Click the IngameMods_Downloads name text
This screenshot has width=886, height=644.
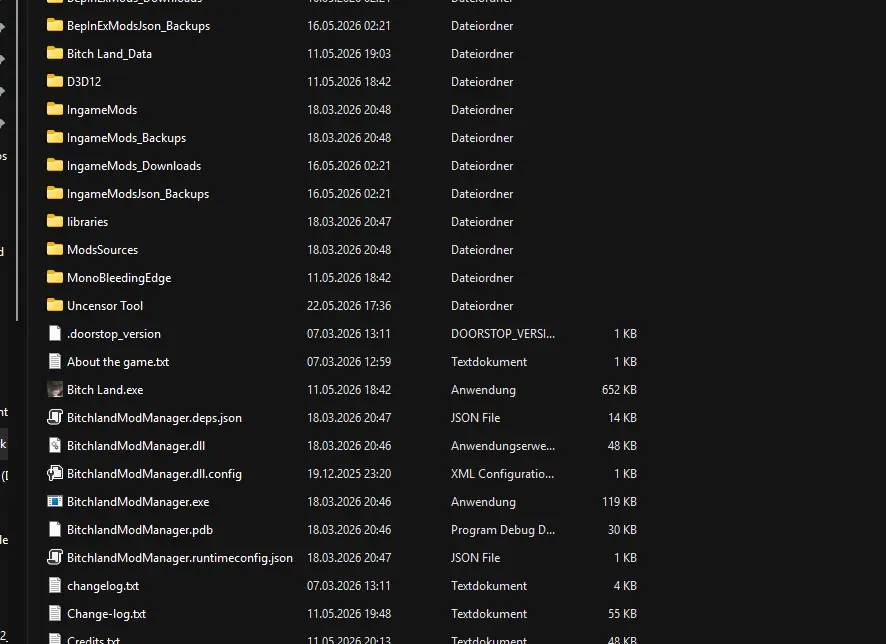pyautogui.click(x=134, y=166)
